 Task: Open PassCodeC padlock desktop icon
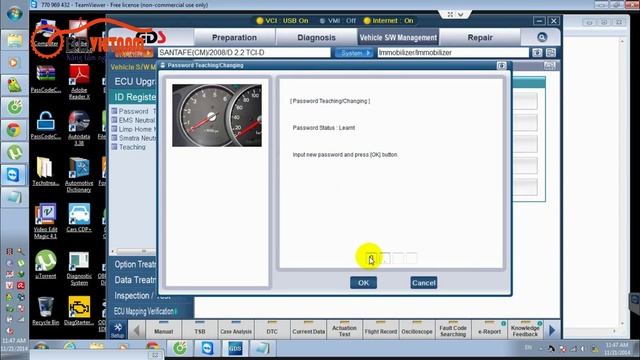click(45, 126)
